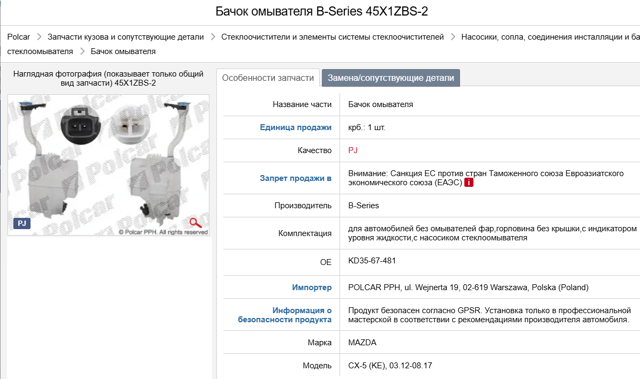640x379 pixels.
Task: Click the black connector close-up image
Action: pyautogui.click(x=80, y=125)
